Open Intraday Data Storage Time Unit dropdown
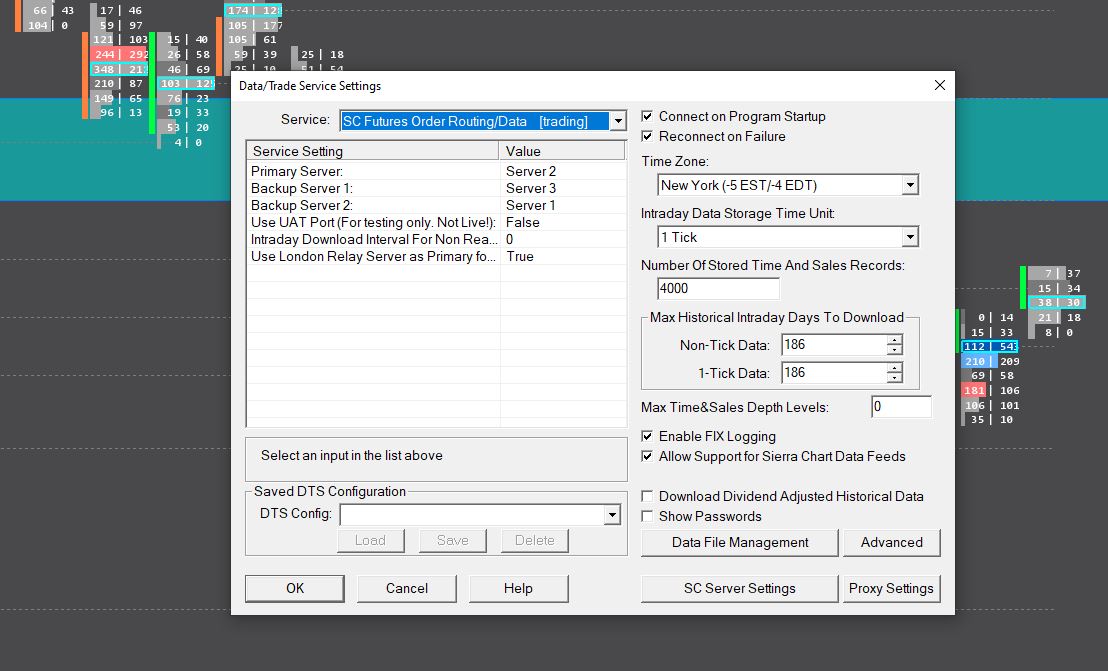The image size is (1108, 671). click(909, 237)
